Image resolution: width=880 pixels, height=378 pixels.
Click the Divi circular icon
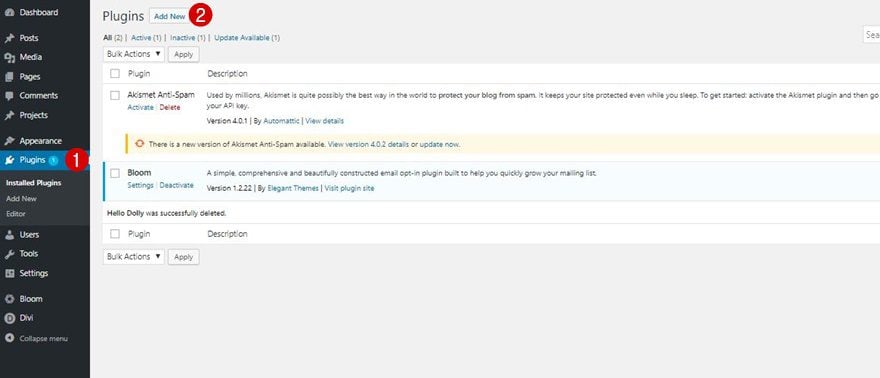[10, 318]
